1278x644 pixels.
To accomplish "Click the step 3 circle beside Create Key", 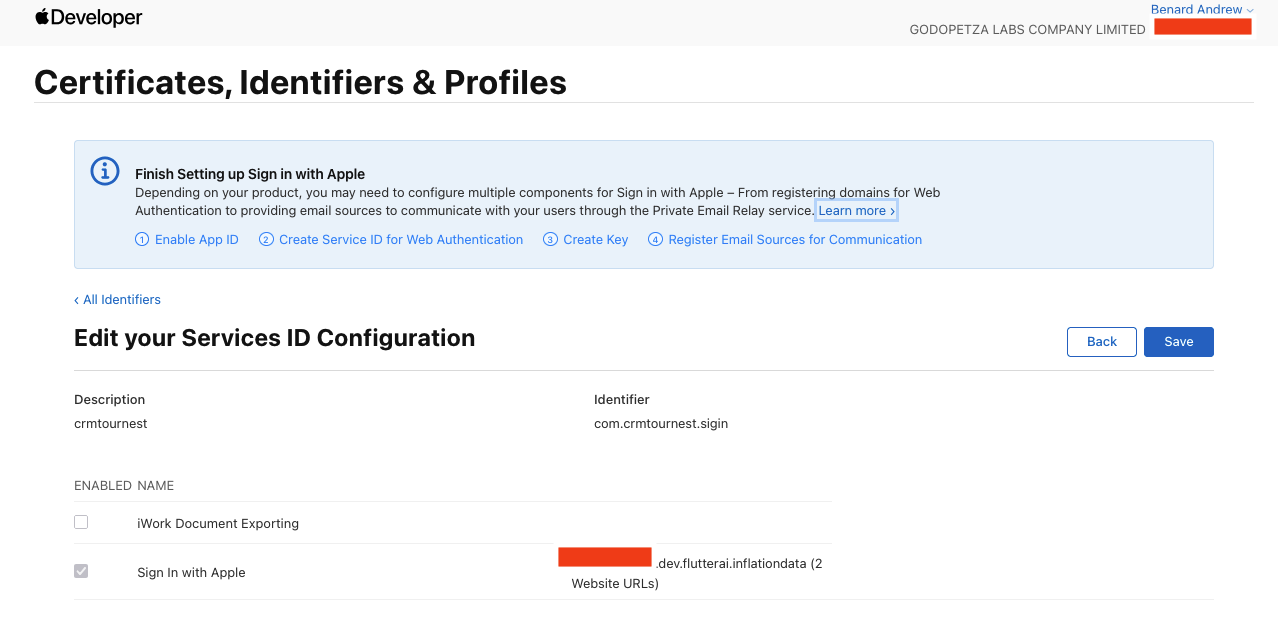I will coord(550,240).
